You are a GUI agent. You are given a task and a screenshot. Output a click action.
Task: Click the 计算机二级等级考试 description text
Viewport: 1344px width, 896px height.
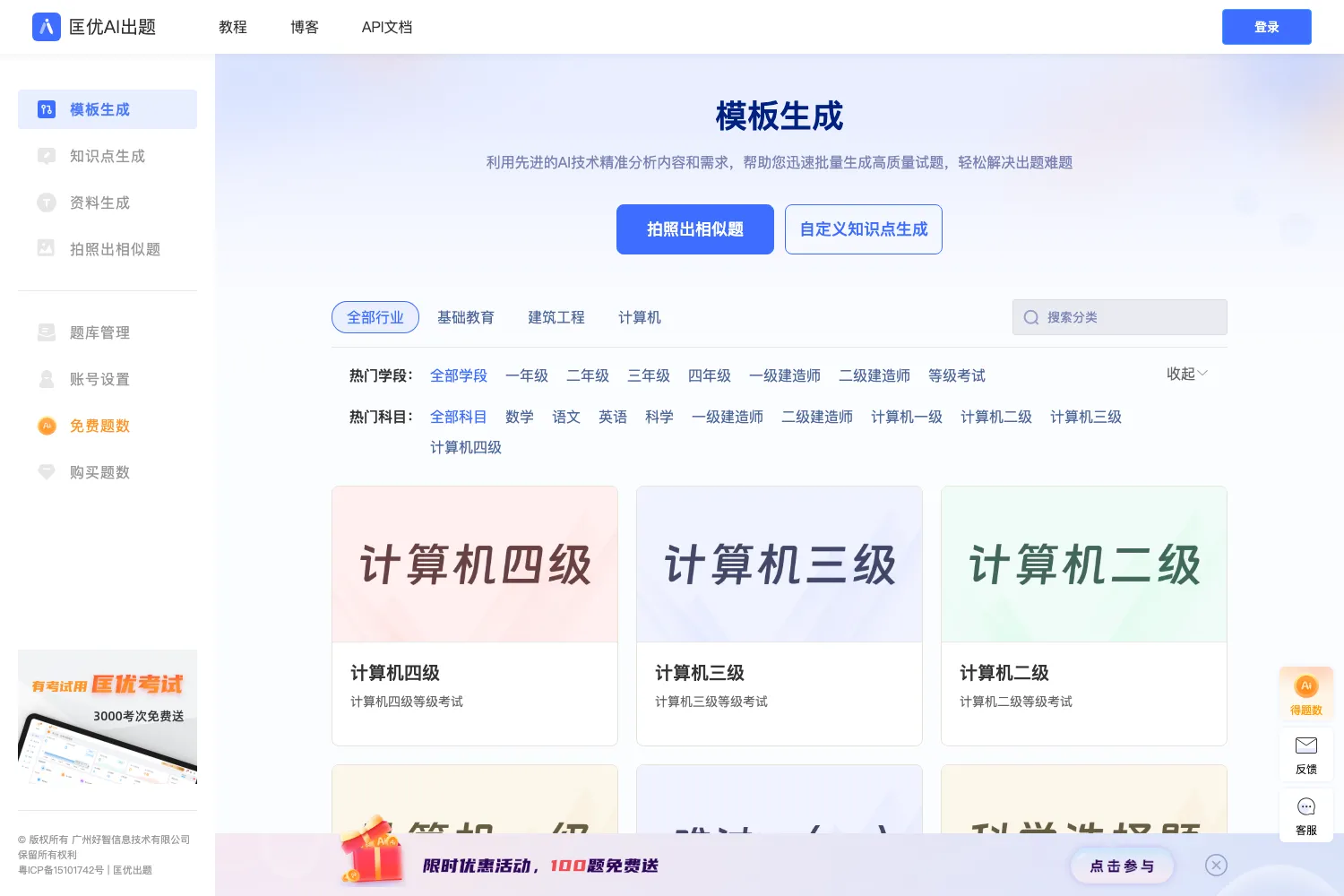coord(1016,702)
